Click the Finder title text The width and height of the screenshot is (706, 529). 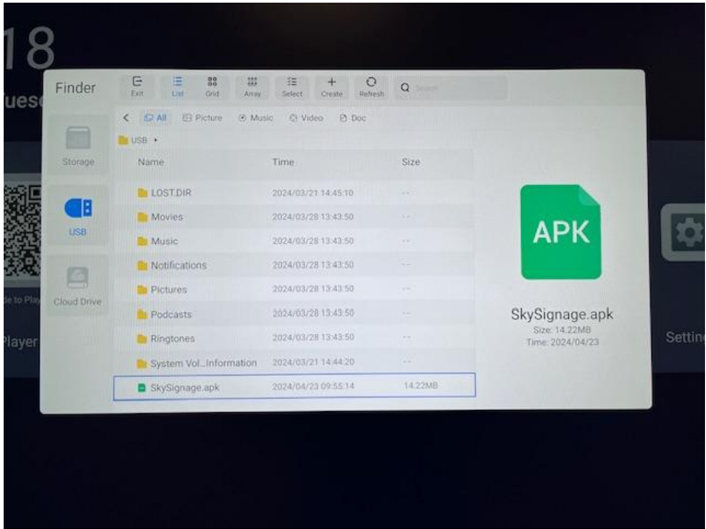click(75, 87)
